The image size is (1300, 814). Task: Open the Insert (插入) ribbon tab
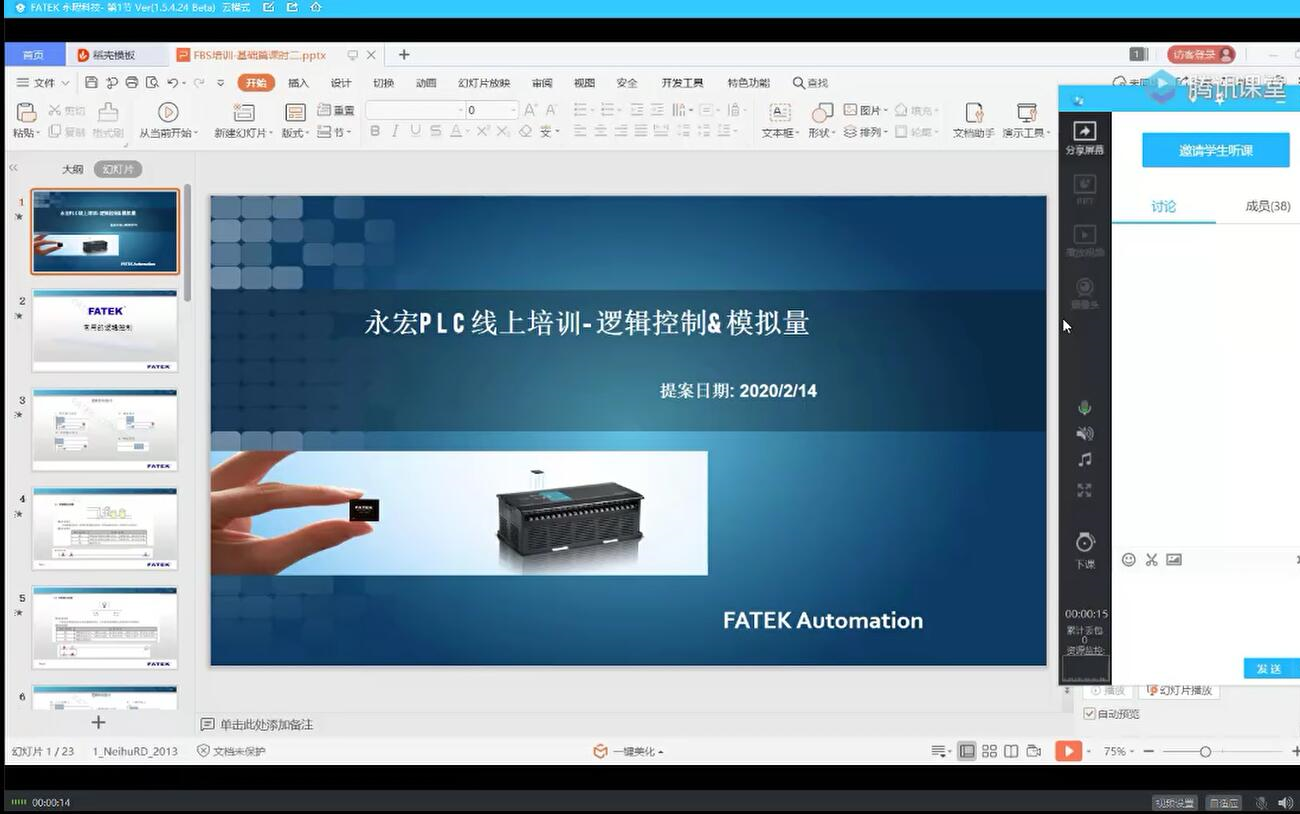pos(298,83)
